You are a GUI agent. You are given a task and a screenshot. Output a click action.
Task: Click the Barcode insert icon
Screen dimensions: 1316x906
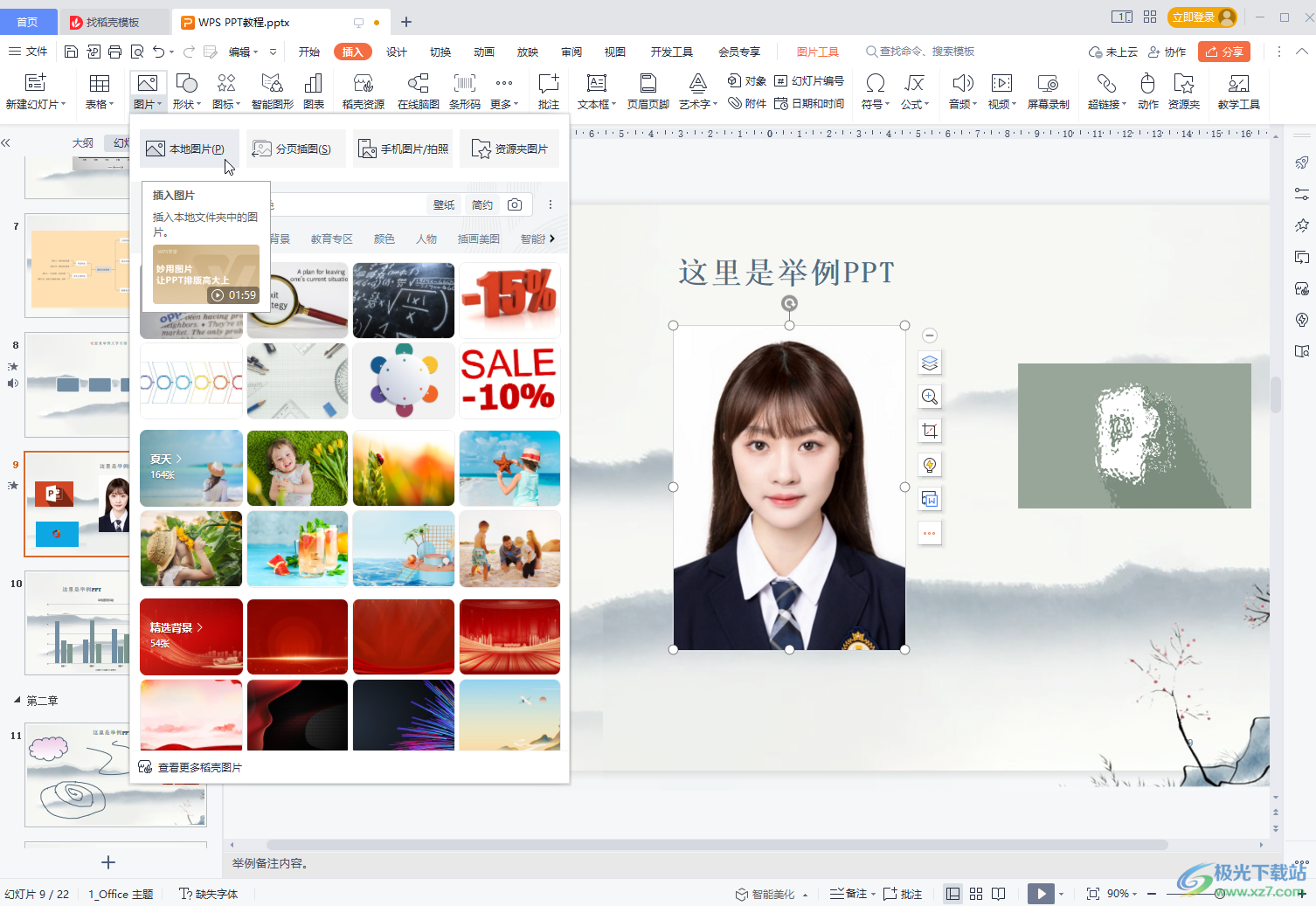(465, 83)
